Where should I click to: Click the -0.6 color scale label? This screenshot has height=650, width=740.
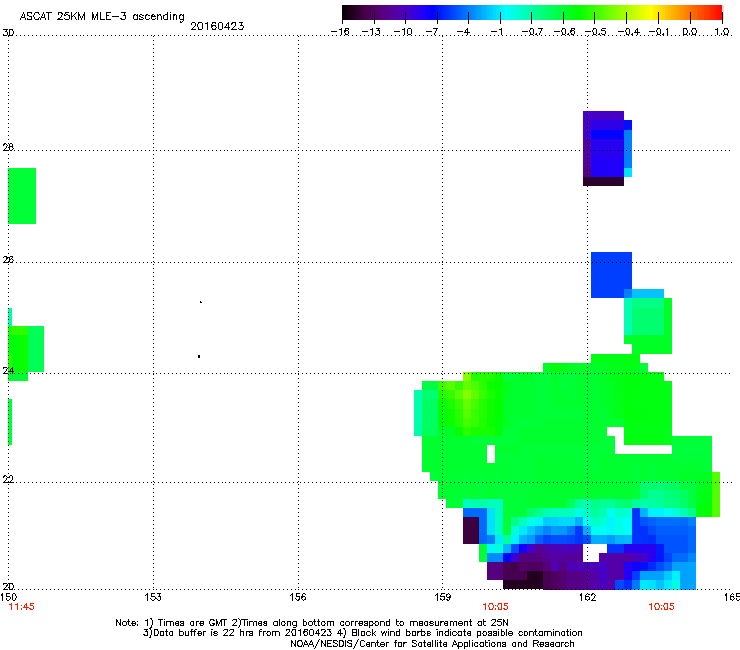[x=564, y=32]
